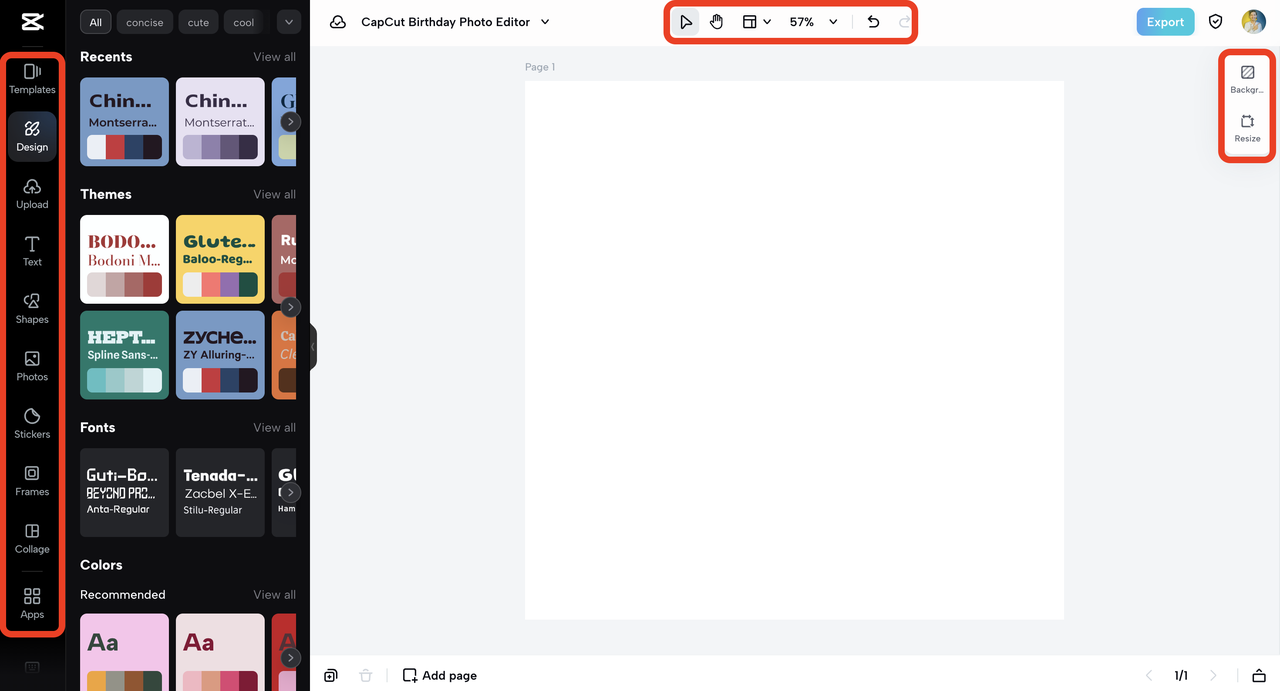This screenshot has height=691, width=1280.
Task: Select the Design sidebar tab
Action: point(32,136)
